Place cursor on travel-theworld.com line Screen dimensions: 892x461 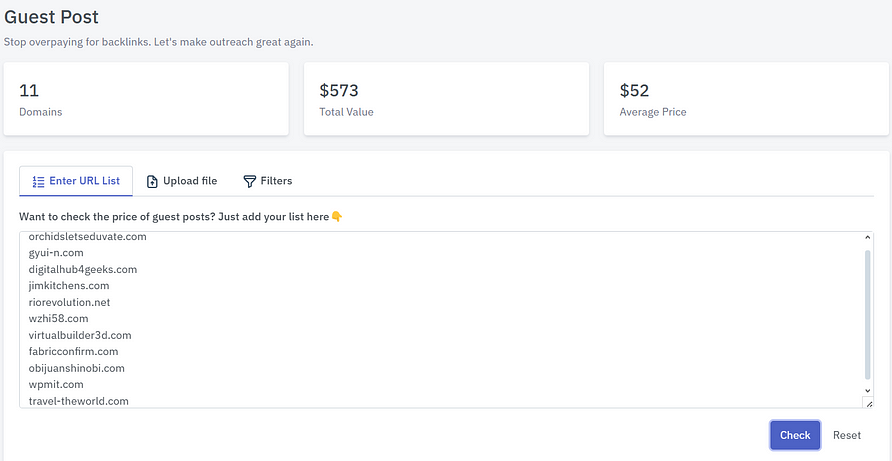(x=79, y=401)
